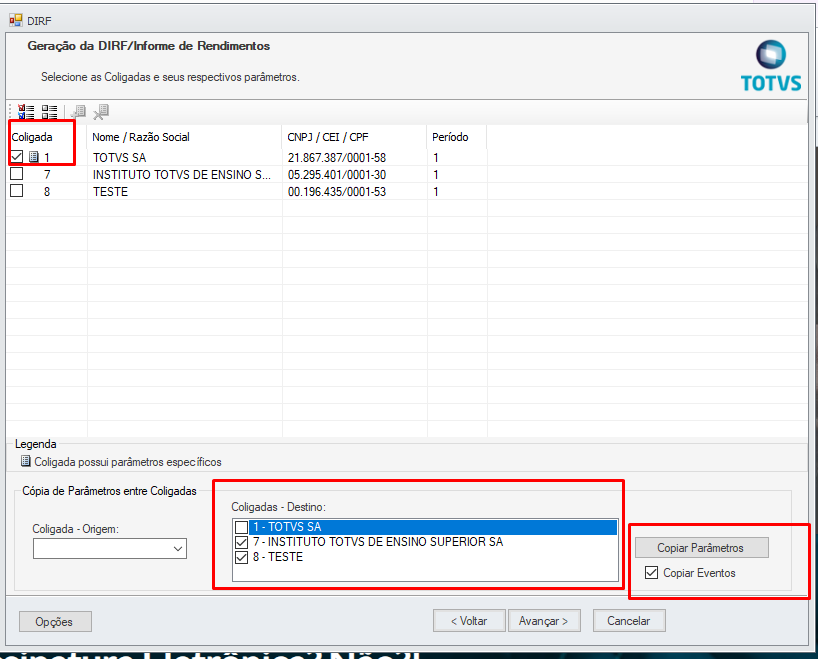Image resolution: width=818 pixels, height=659 pixels.
Task: Click the select-all coligadas toolbar icon
Action: tap(26, 112)
